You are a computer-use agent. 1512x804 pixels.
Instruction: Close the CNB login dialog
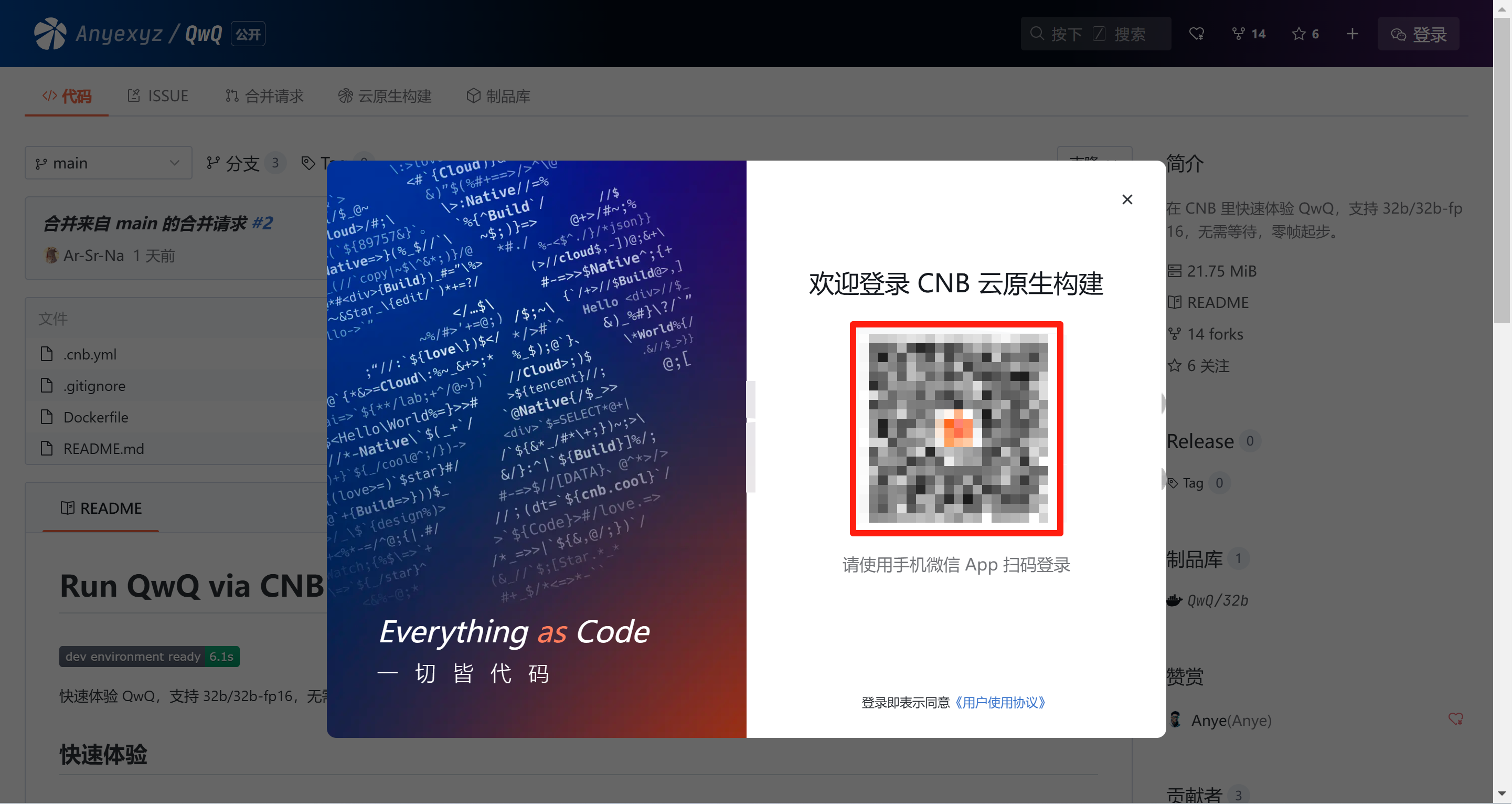coord(1127,199)
